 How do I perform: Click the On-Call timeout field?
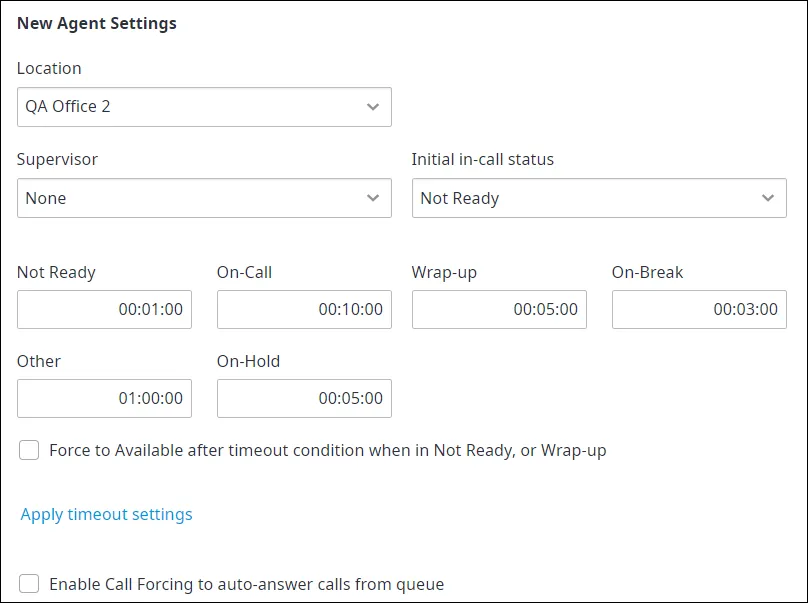[x=304, y=309]
